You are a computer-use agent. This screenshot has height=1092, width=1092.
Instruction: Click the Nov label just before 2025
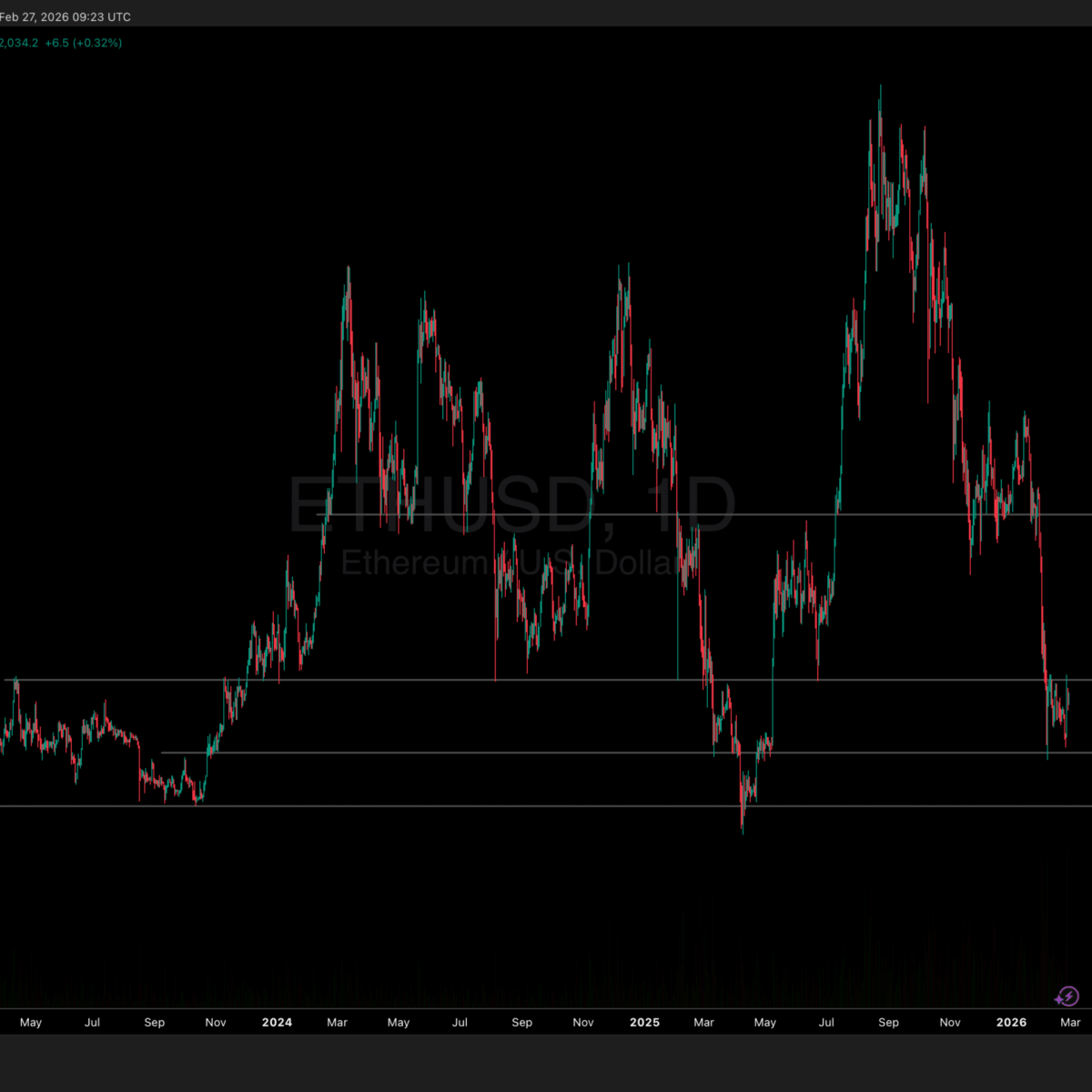click(x=583, y=1022)
